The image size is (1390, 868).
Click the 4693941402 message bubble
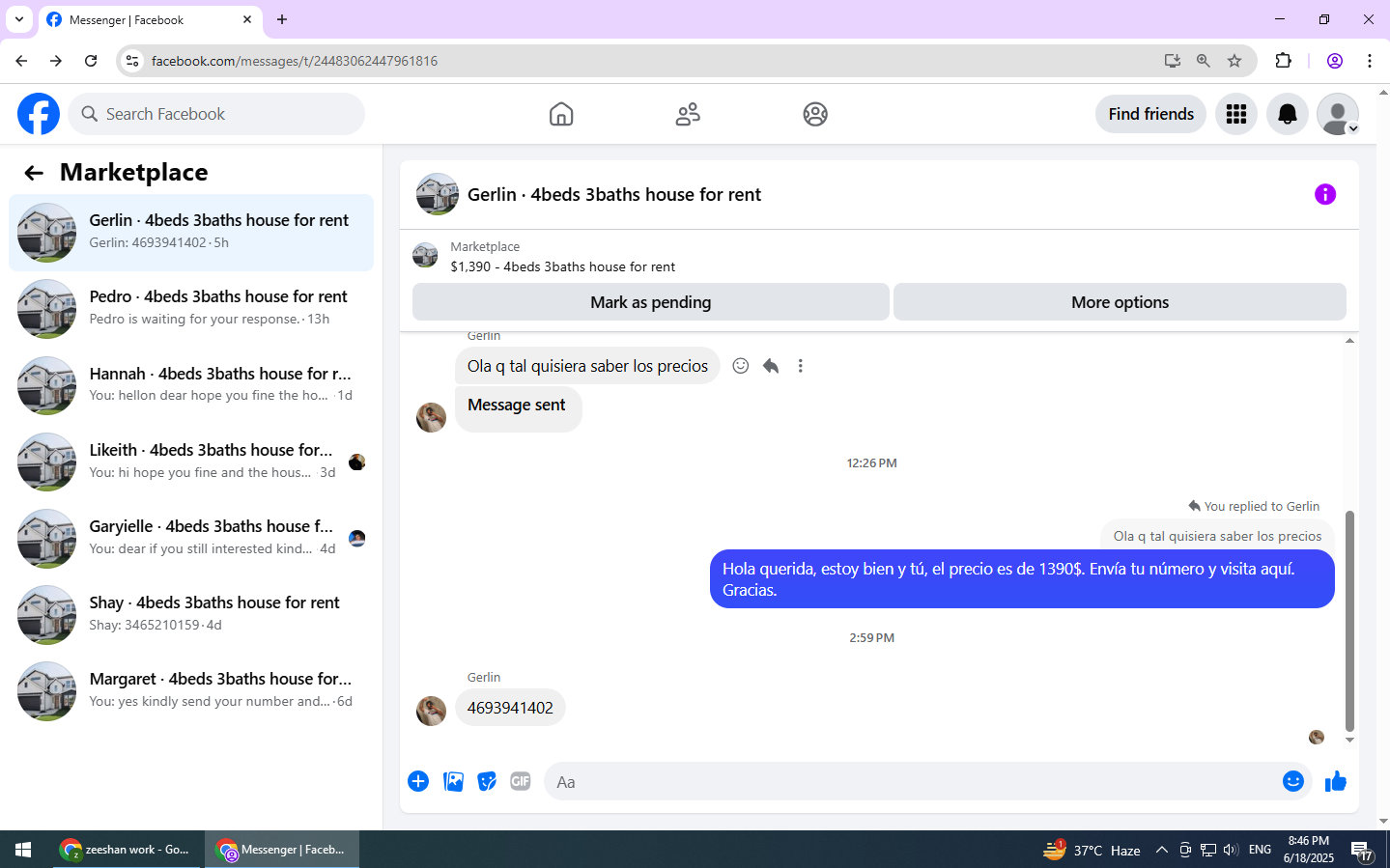click(x=510, y=708)
